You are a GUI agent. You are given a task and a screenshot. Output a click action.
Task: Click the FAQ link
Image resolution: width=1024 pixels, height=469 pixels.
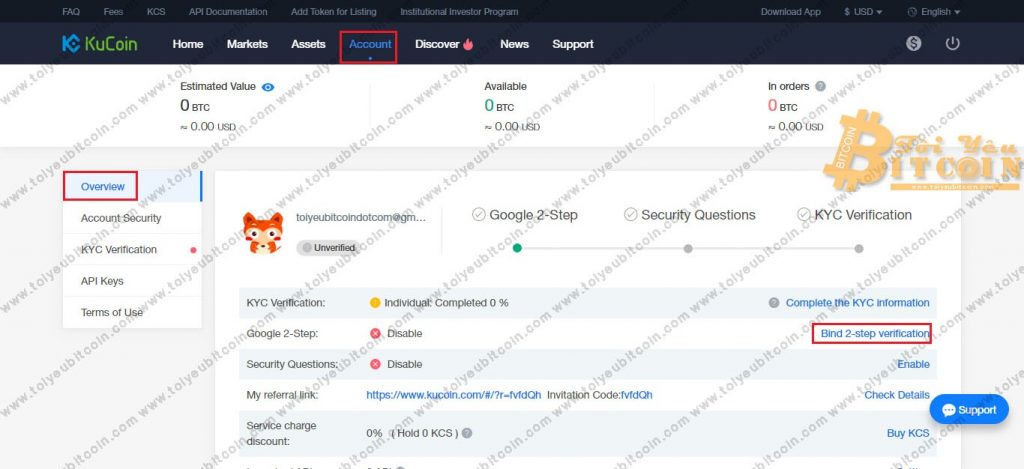[x=71, y=12]
